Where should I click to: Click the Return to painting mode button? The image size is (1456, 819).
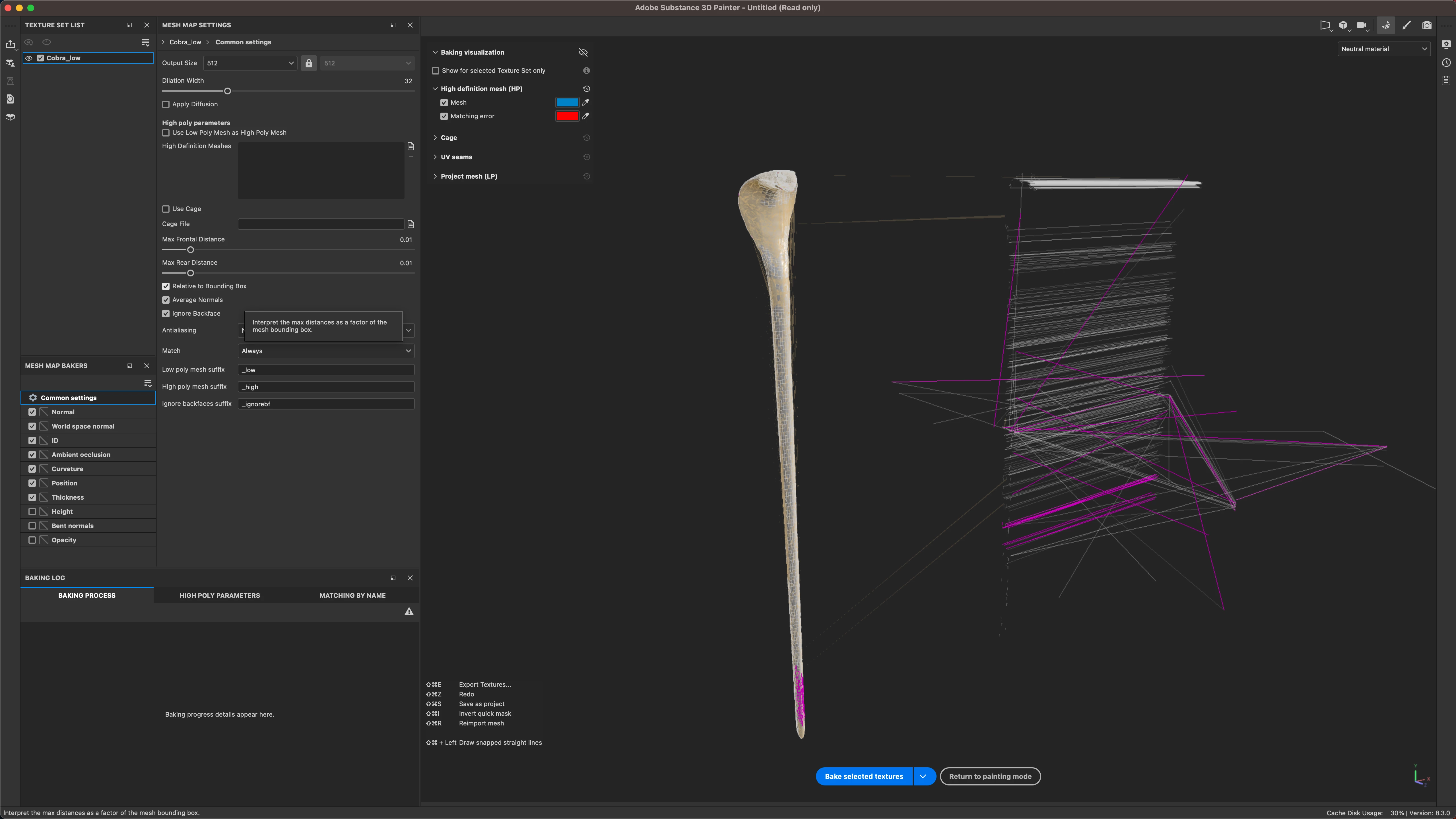990,776
